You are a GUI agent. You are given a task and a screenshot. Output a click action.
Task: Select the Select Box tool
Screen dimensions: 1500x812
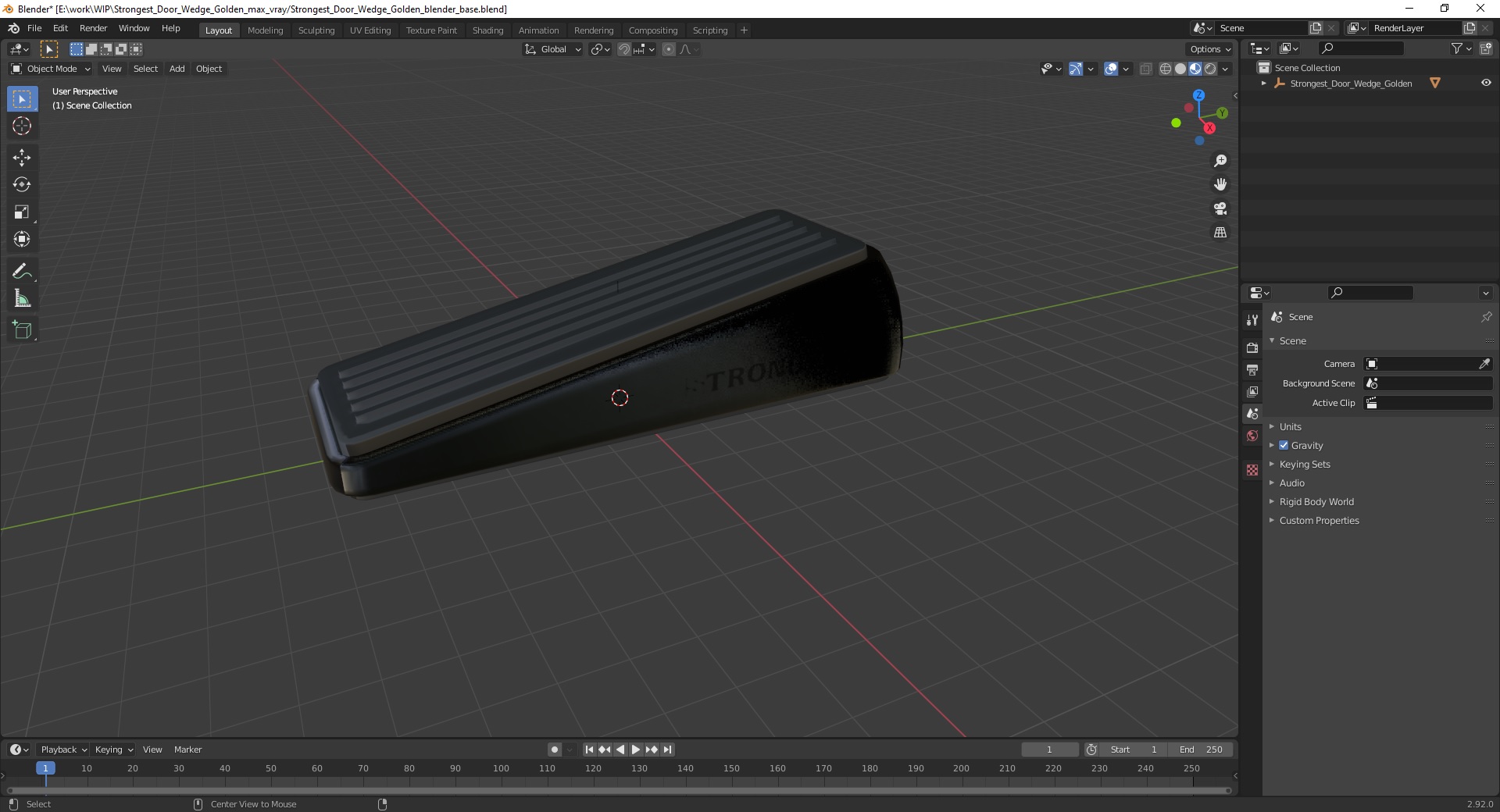tap(22, 99)
